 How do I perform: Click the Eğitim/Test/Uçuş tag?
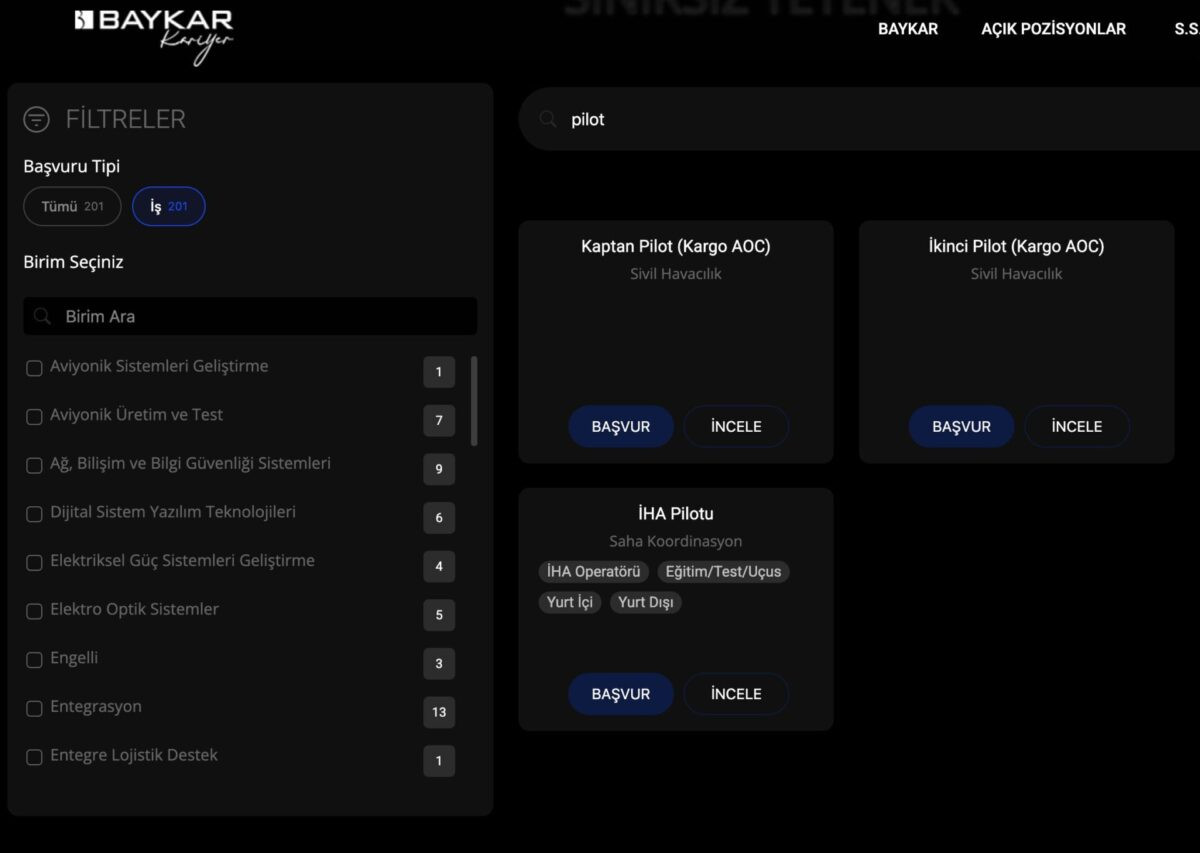tap(723, 572)
